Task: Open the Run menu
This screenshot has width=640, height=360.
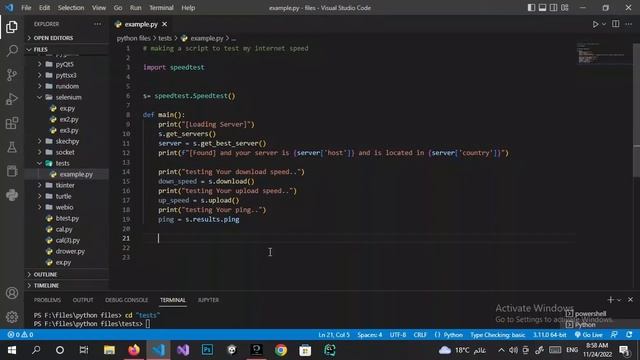Action: click(136, 8)
